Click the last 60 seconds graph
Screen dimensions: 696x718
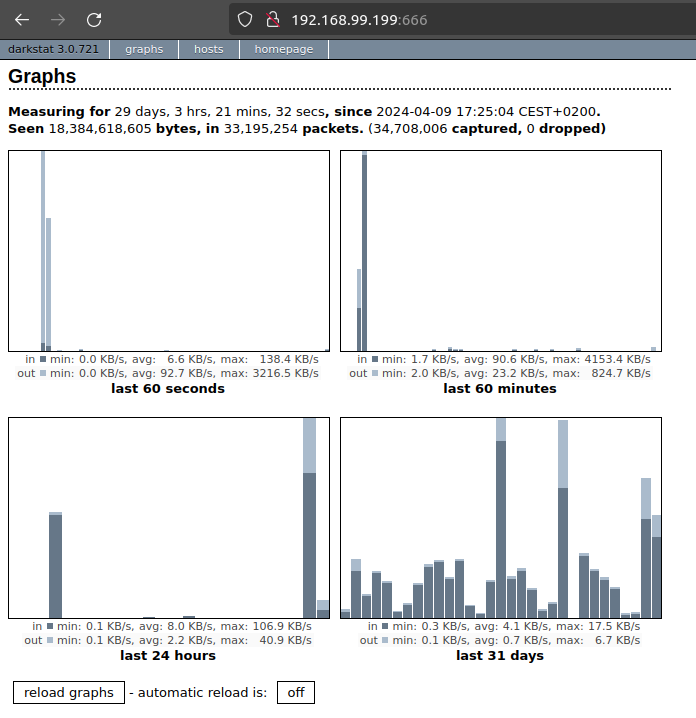tap(169, 250)
